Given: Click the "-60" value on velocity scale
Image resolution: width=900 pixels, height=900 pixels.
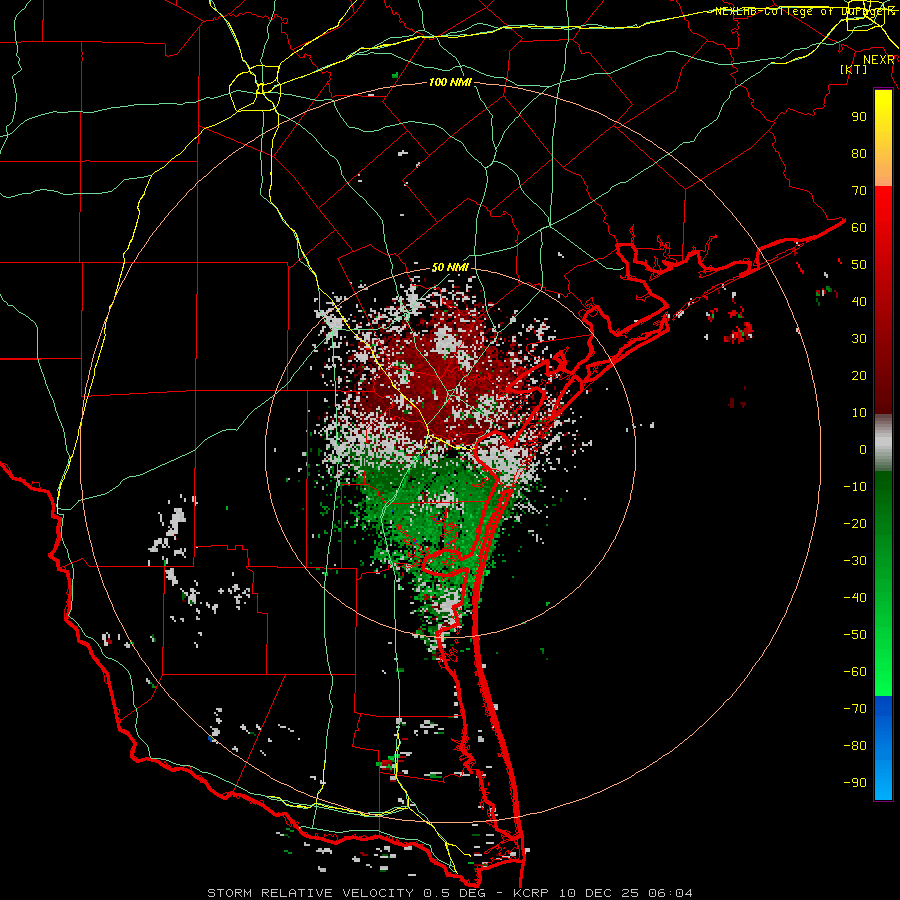Looking at the screenshot, I should coord(855,672).
